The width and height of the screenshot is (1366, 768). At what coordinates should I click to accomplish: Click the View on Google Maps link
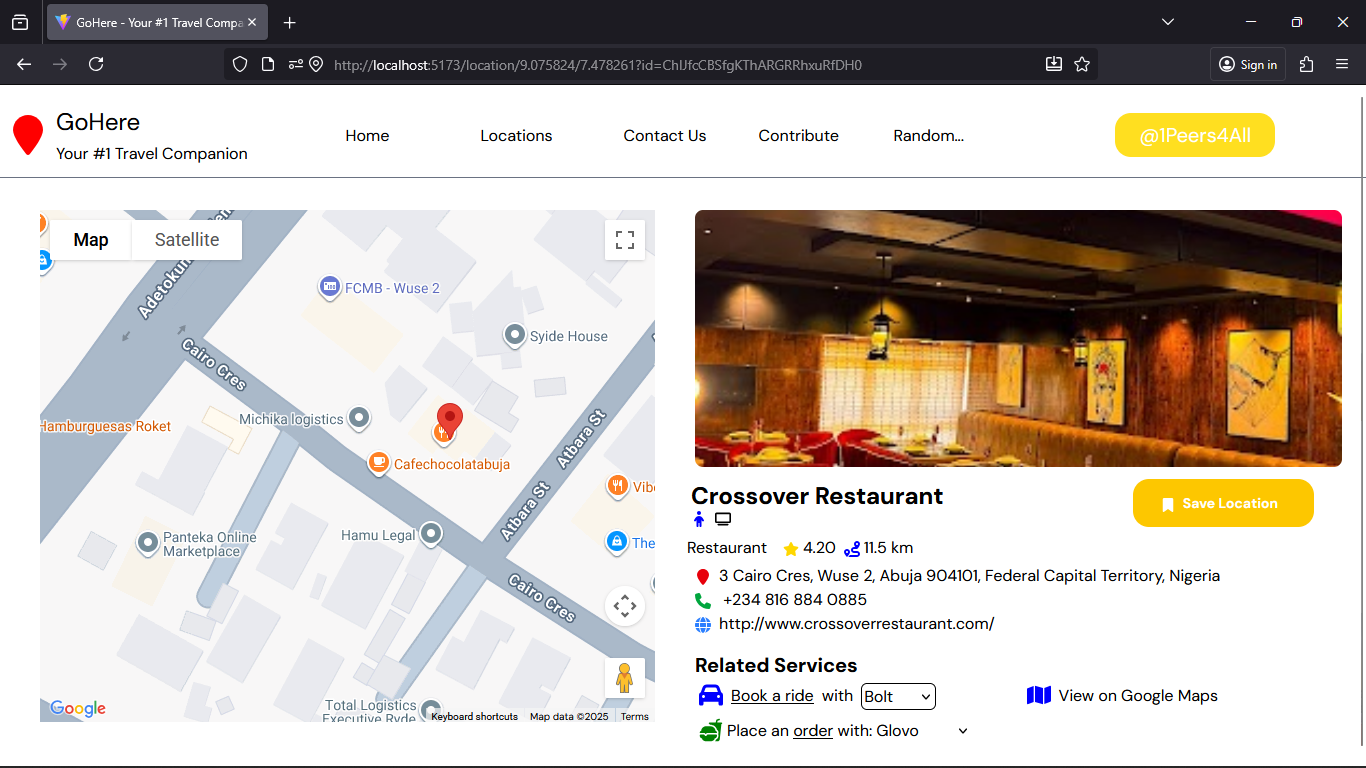click(x=1138, y=696)
